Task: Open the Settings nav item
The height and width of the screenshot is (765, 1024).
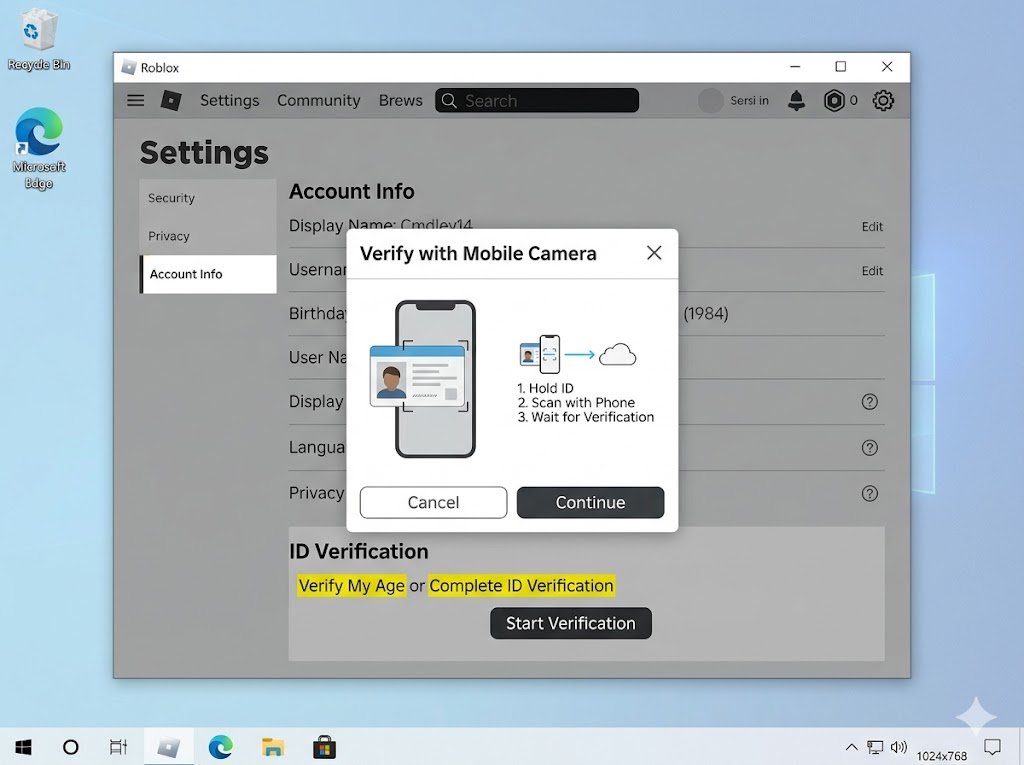Action: coord(229,101)
